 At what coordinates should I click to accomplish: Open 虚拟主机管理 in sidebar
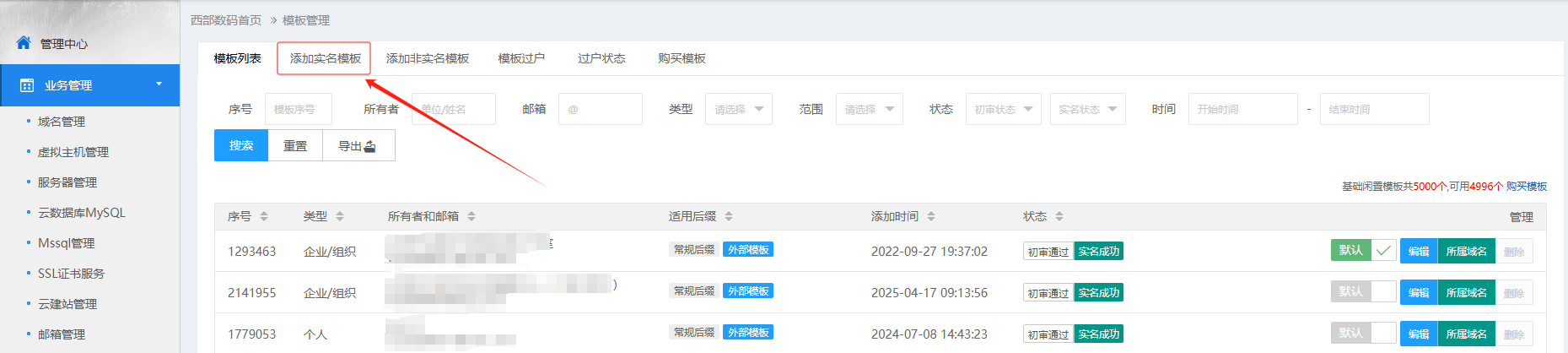pyautogui.click(x=73, y=152)
